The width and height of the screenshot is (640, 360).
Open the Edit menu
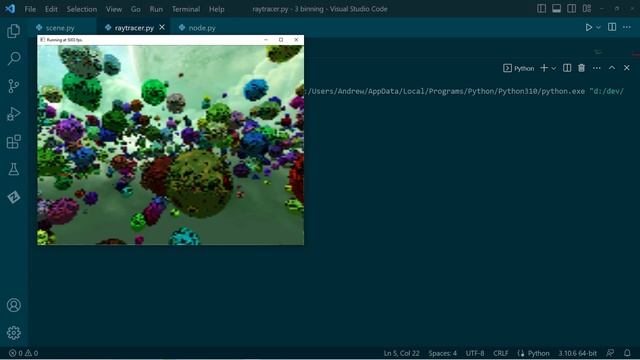coord(51,9)
